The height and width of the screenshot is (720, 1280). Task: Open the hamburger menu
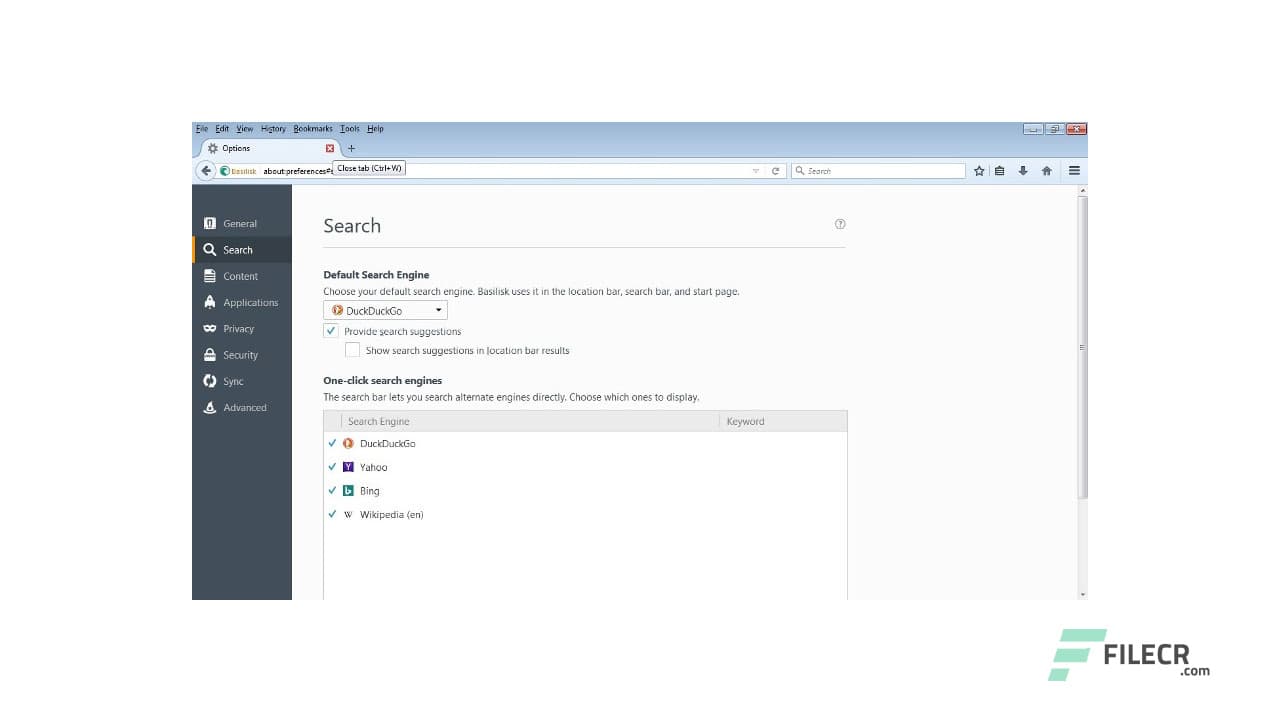click(x=1074, y=170)
